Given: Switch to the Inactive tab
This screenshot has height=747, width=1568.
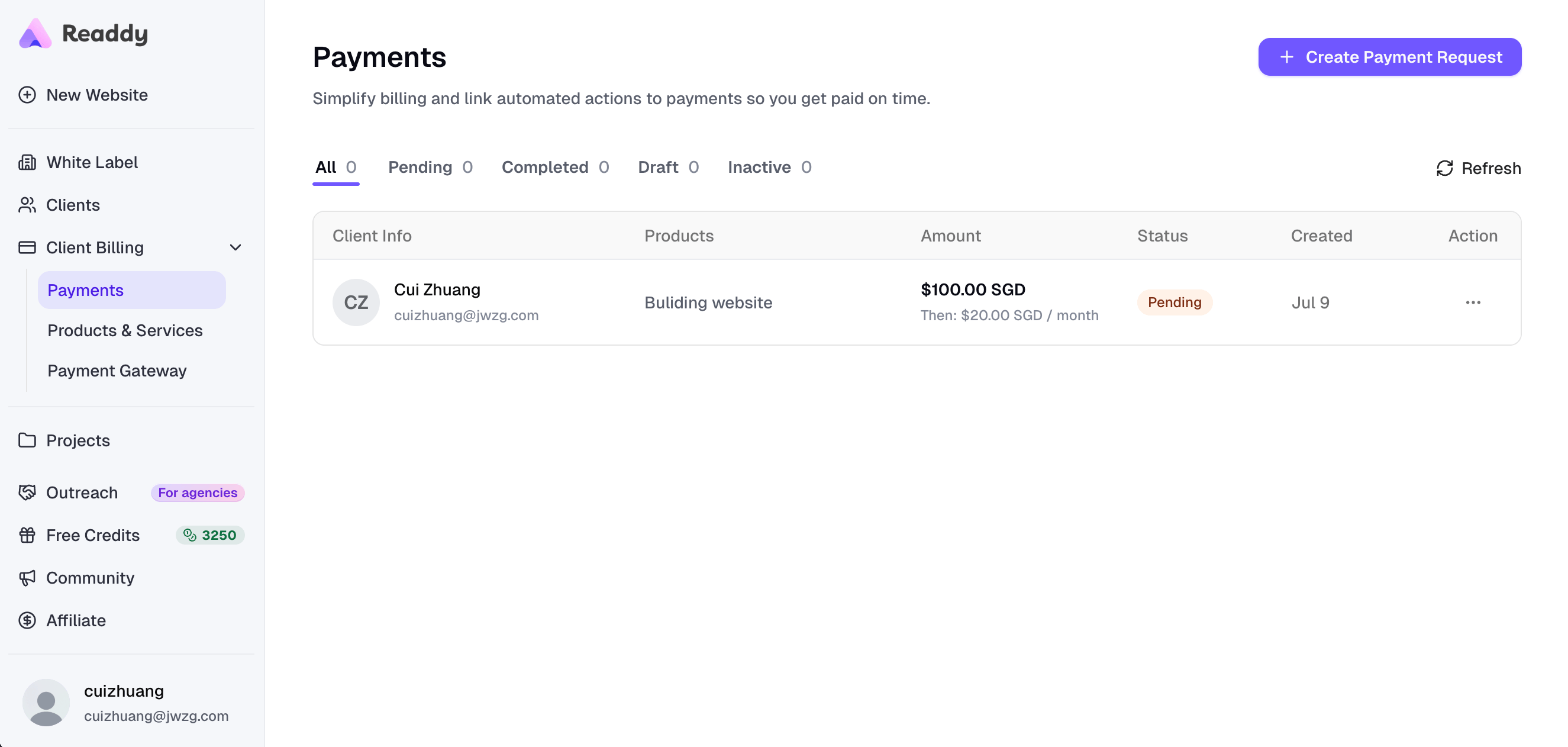Looking at the screenshot, I should [x=769, y=168].
